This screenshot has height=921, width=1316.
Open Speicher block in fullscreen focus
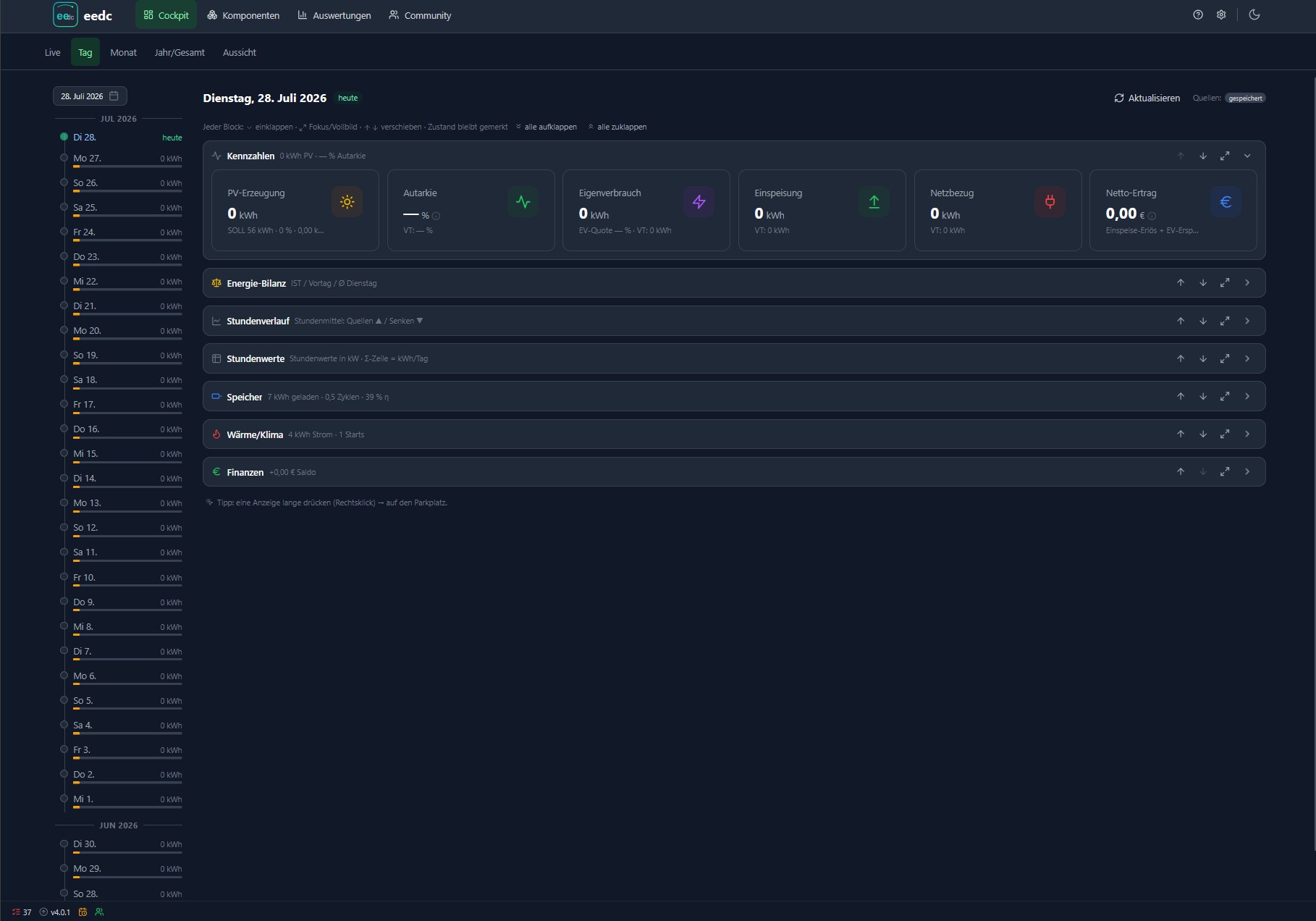tap(1225, 396)
